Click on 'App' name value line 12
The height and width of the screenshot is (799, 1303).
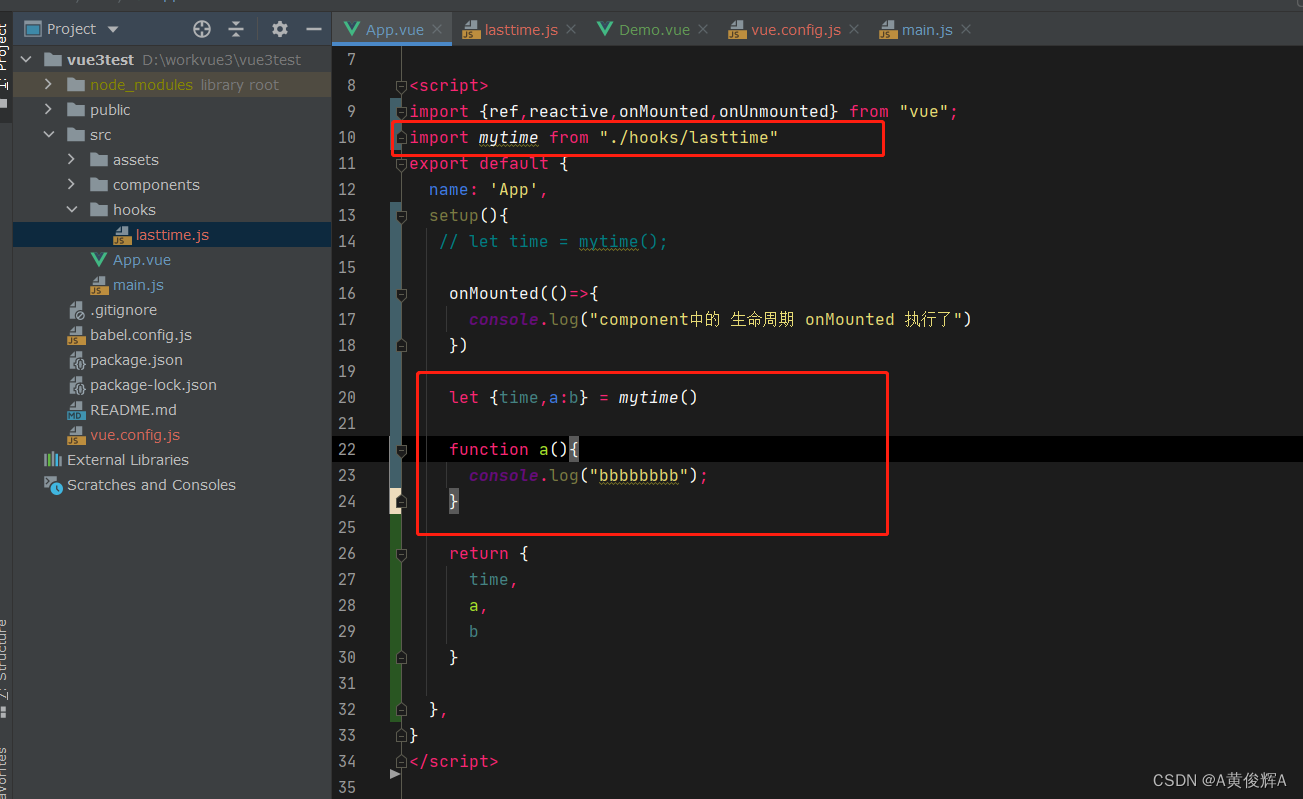point(513,189)
